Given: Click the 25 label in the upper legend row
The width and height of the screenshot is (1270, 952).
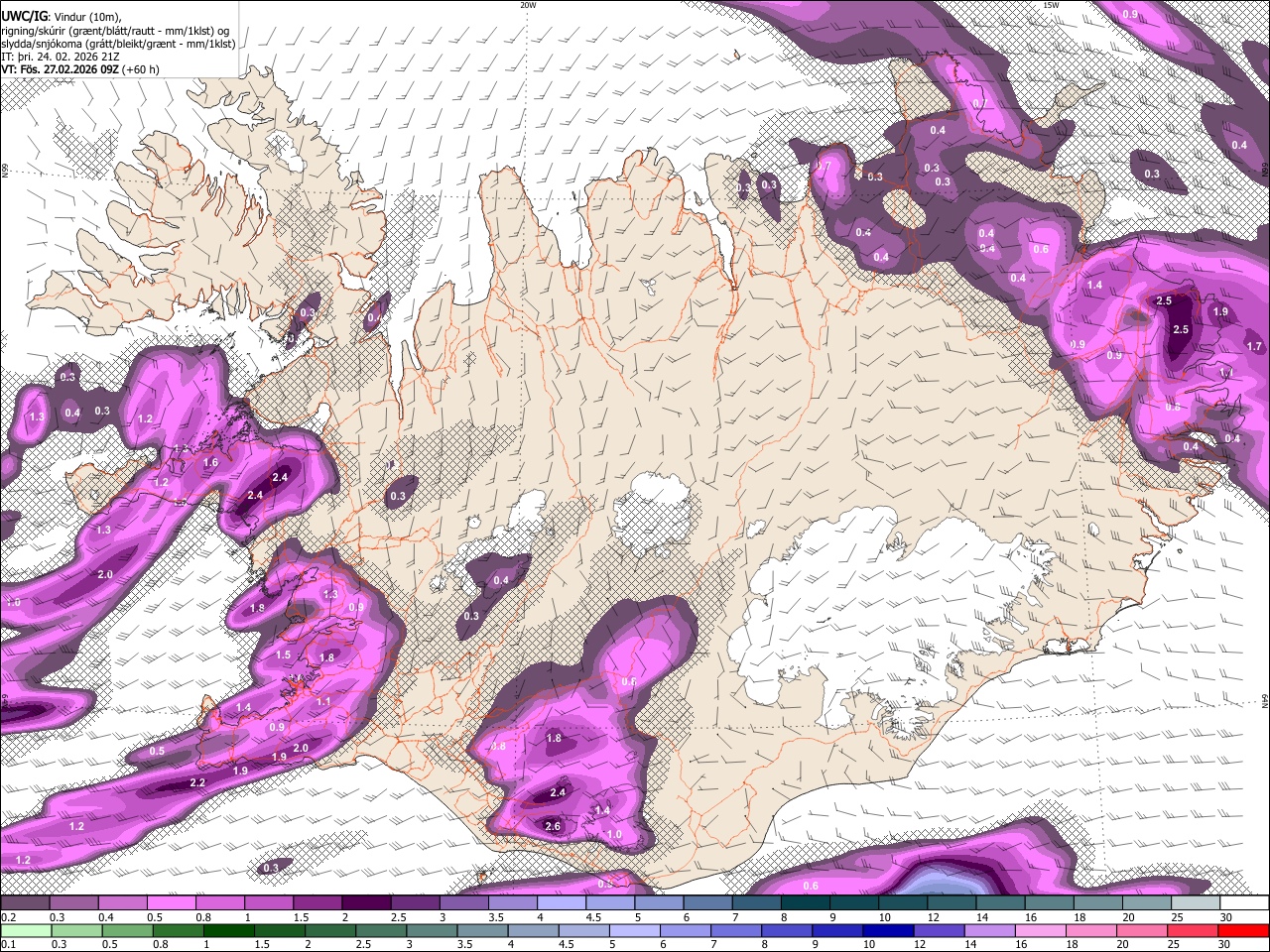Looking at the screenshot, I should (1180, 916).
